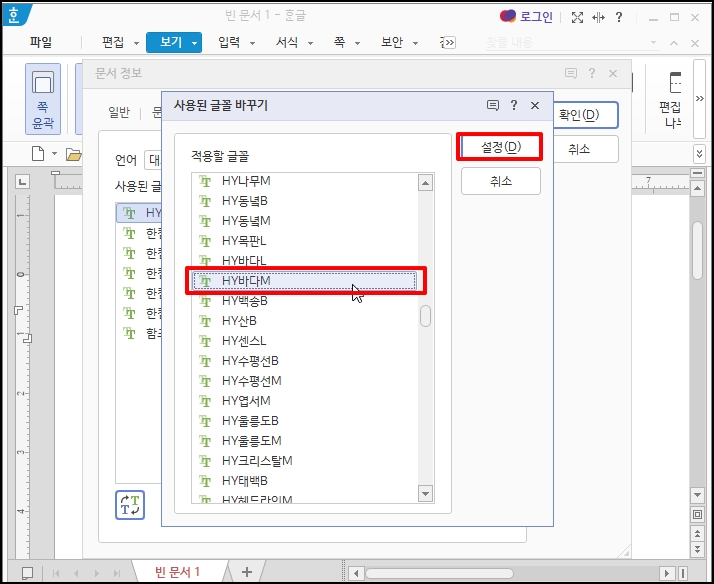This screenshot has height=584, width=714.
Task: Click 취소 in the 사용된 글꼴 바꾸기 dialog
Action: [x=501, y=181]
